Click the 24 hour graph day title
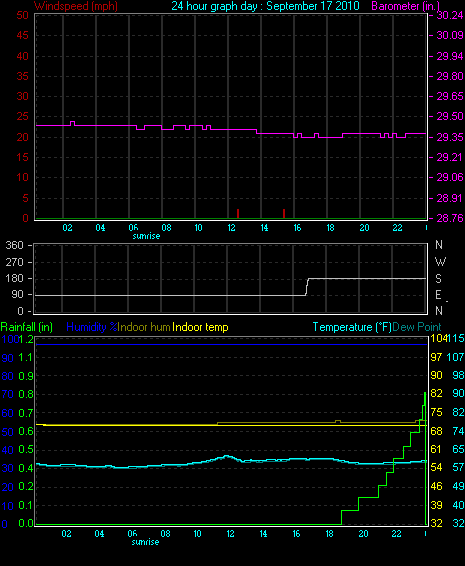This screenshot has width=465, height=566. point(265,6)
